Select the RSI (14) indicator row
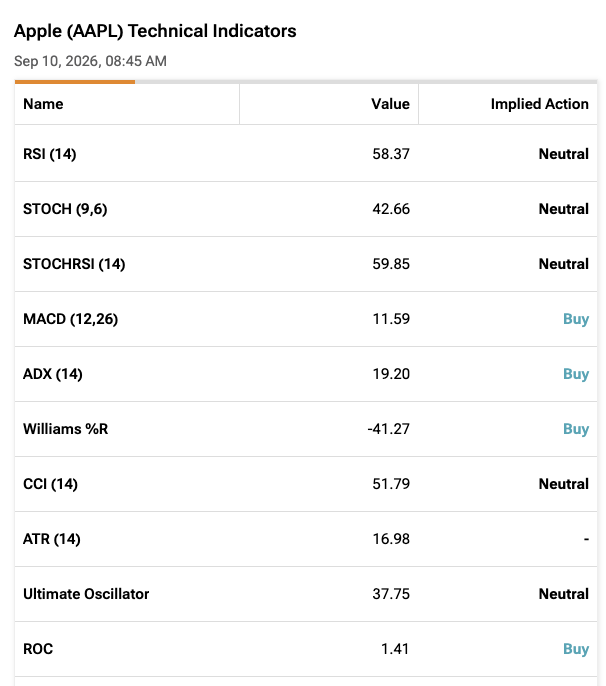Viewport: 606px width, 686px height. pyautogui.click(x=306, y=154)
